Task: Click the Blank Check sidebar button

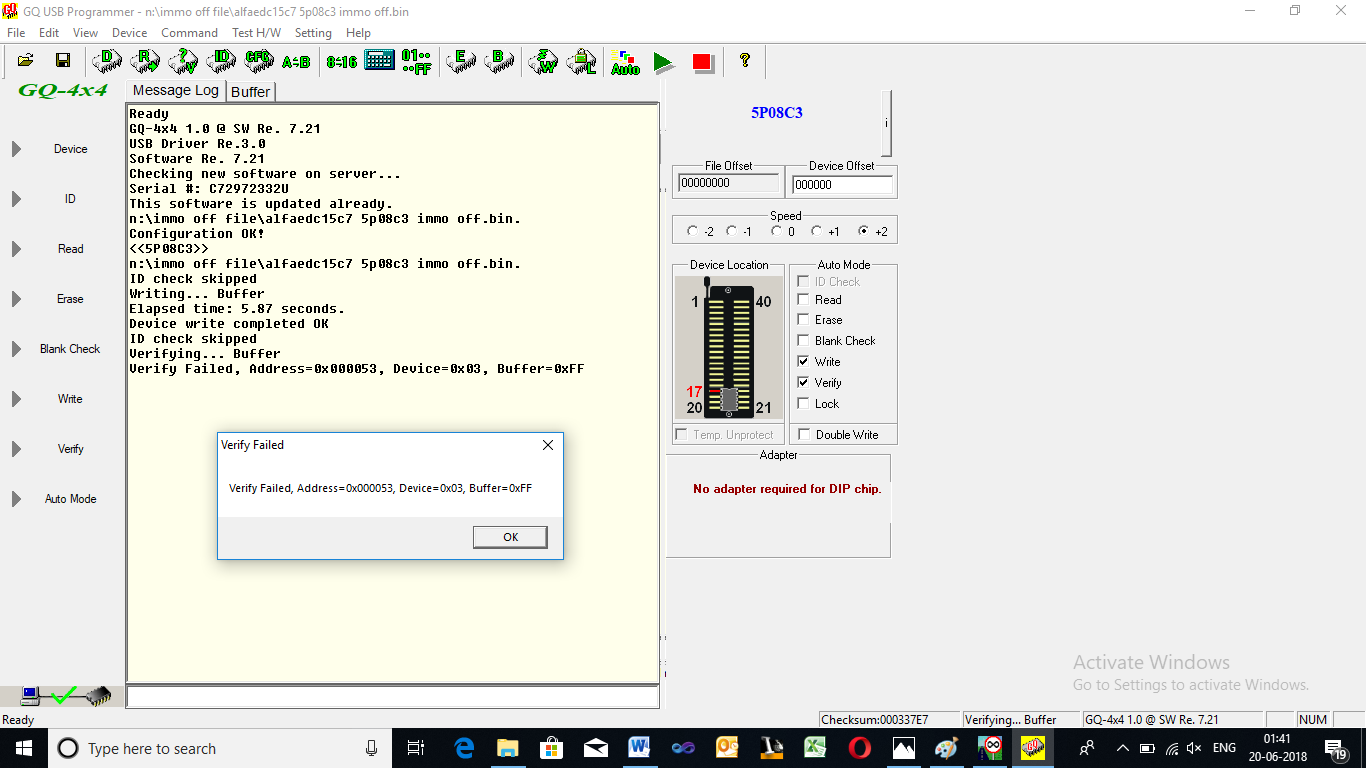Action: pyautogui.click(x=70, y=349)
